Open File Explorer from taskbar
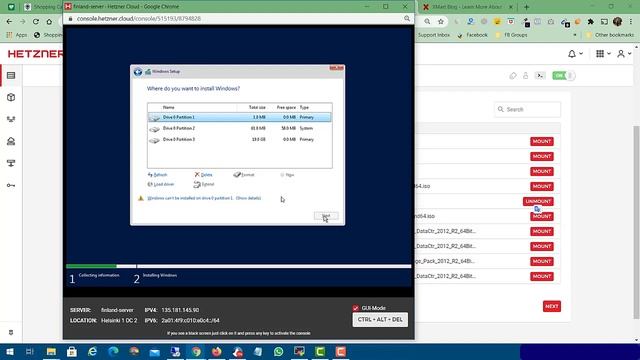The image size is (640, 360). 51,351
